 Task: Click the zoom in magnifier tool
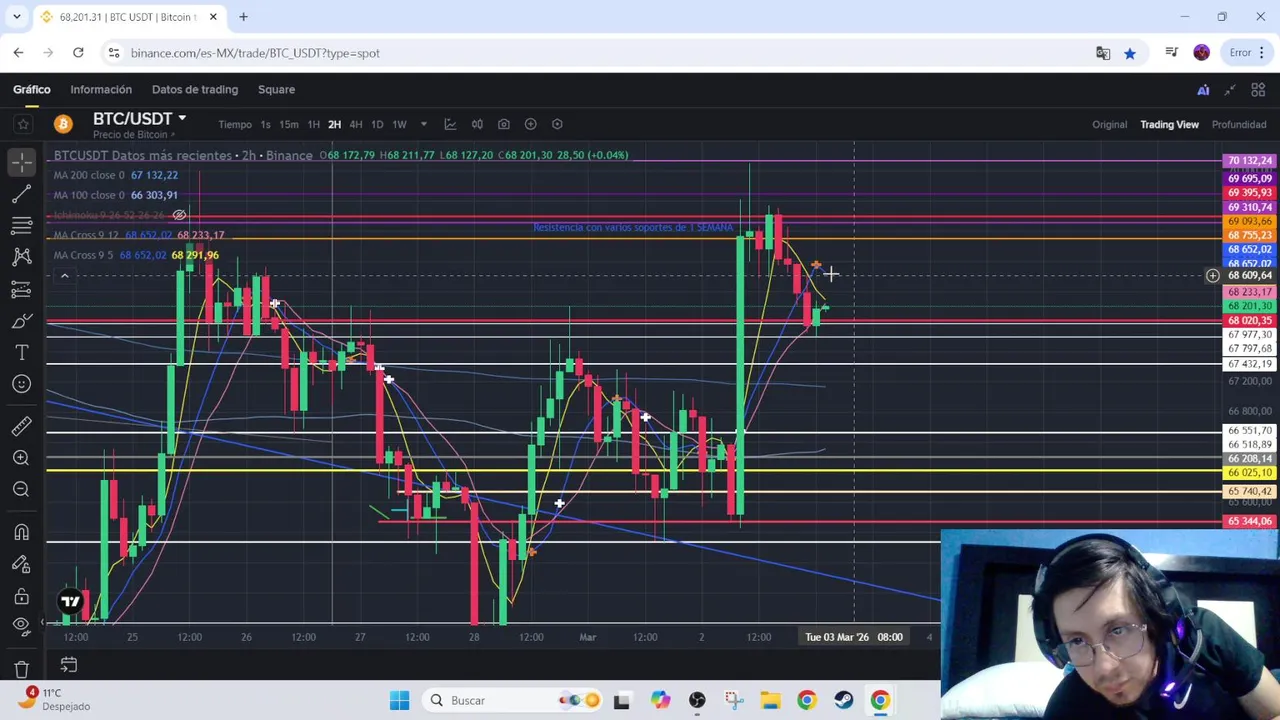click(x=22, y=458)
